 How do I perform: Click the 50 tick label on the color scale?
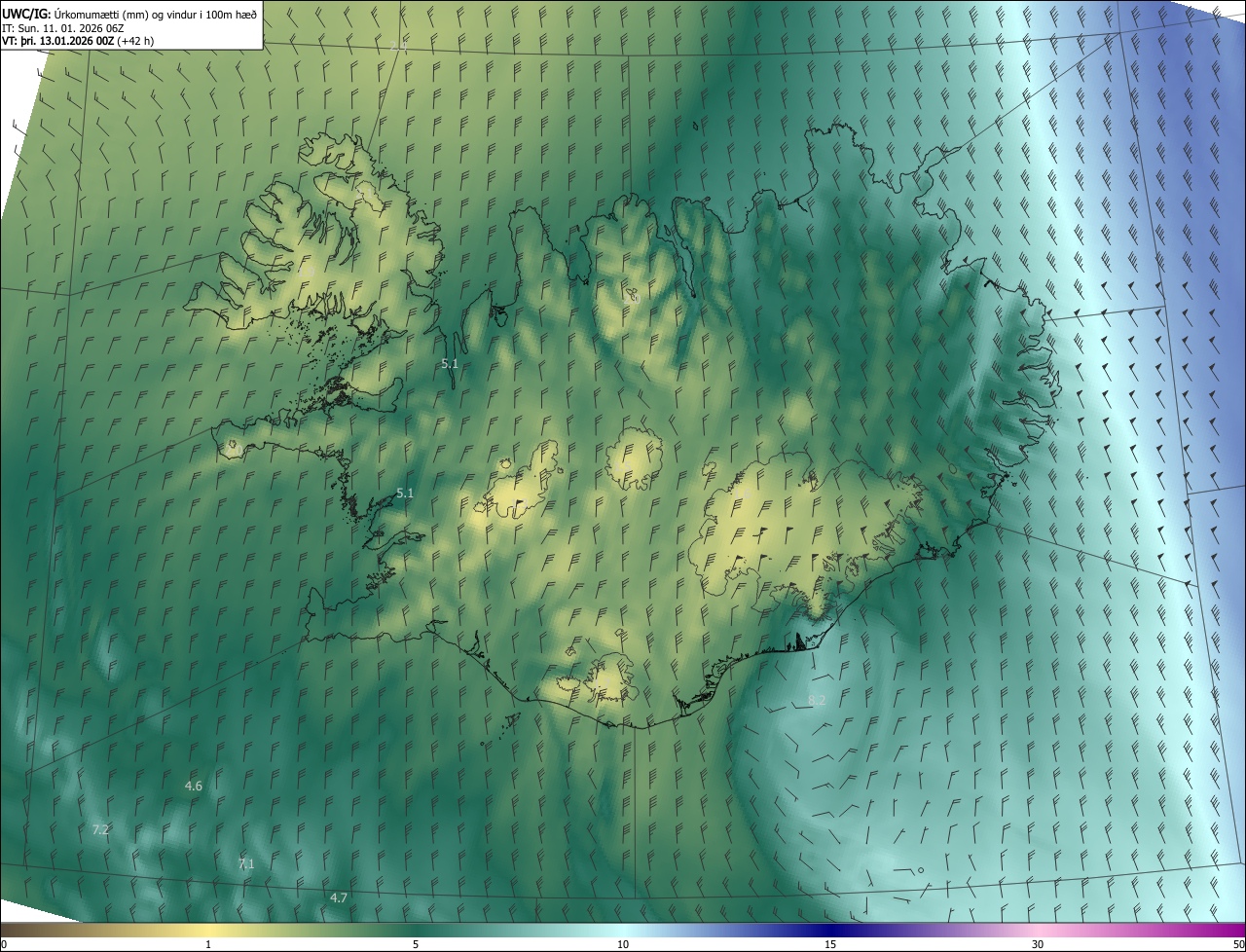tap(1238, 944)
